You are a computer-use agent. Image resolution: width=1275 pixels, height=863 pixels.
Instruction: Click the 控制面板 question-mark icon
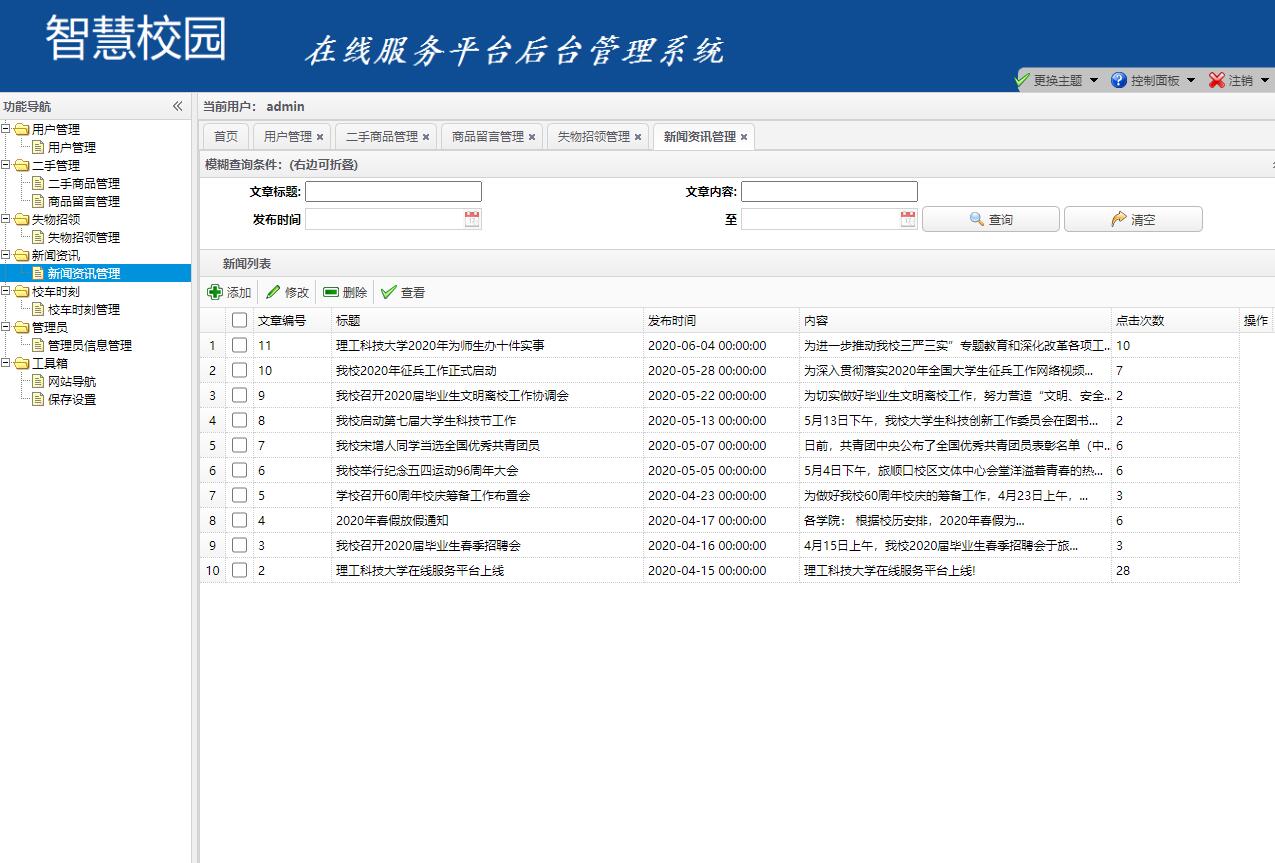click(1118, 78)
